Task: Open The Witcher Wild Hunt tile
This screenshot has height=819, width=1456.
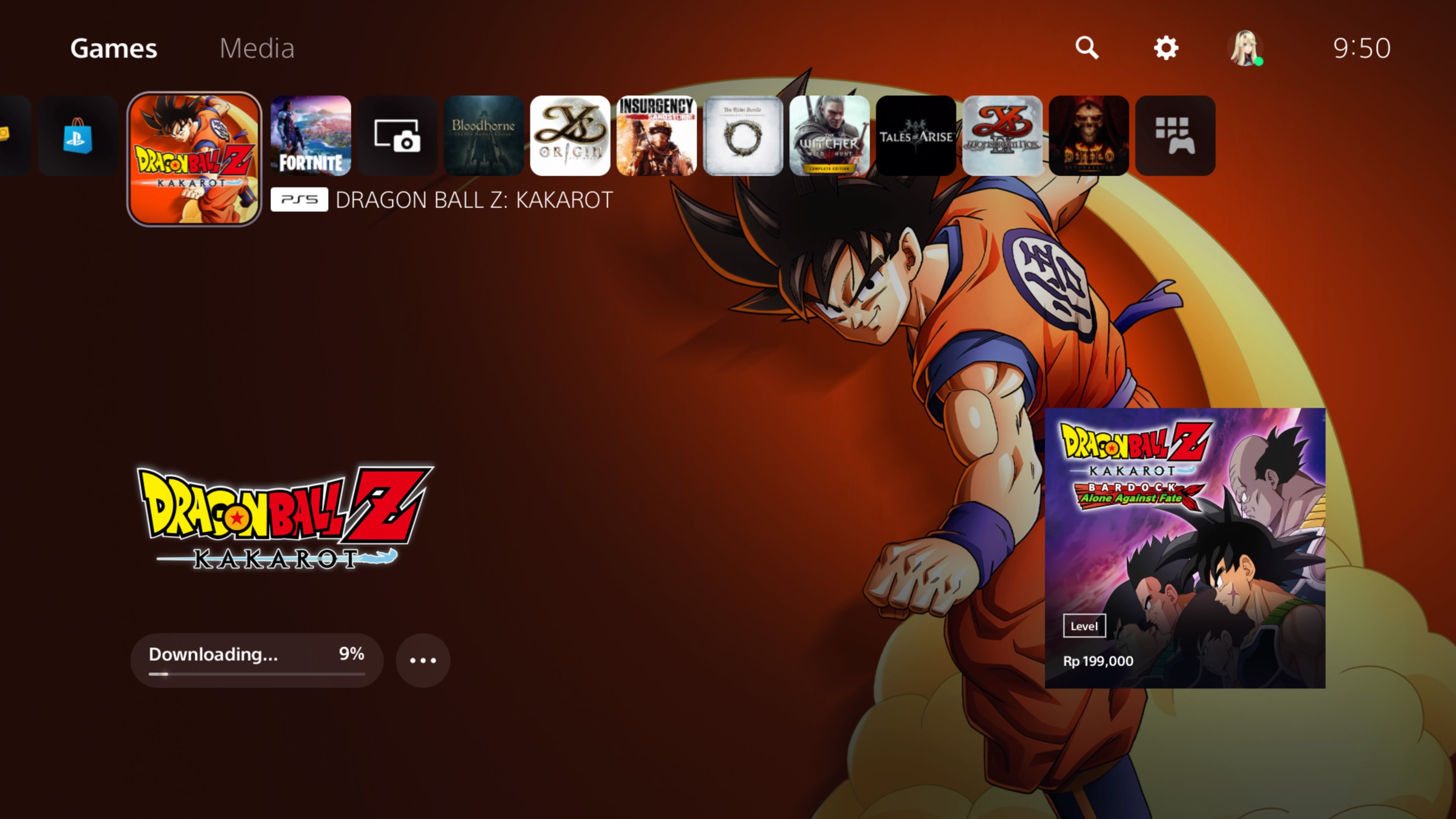Action: click(830, 136)
